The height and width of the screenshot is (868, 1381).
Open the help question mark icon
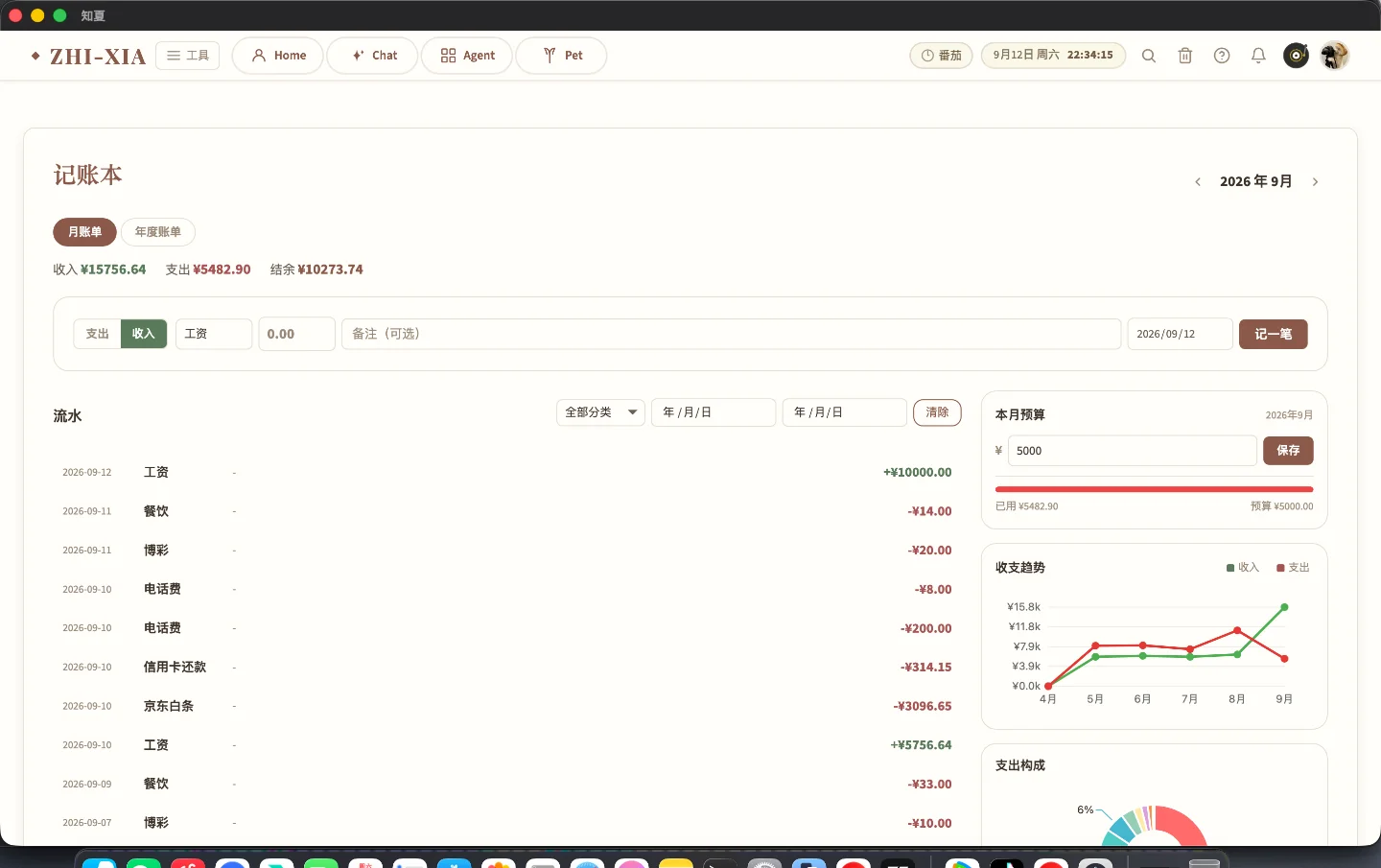(x=1222, y=56)
